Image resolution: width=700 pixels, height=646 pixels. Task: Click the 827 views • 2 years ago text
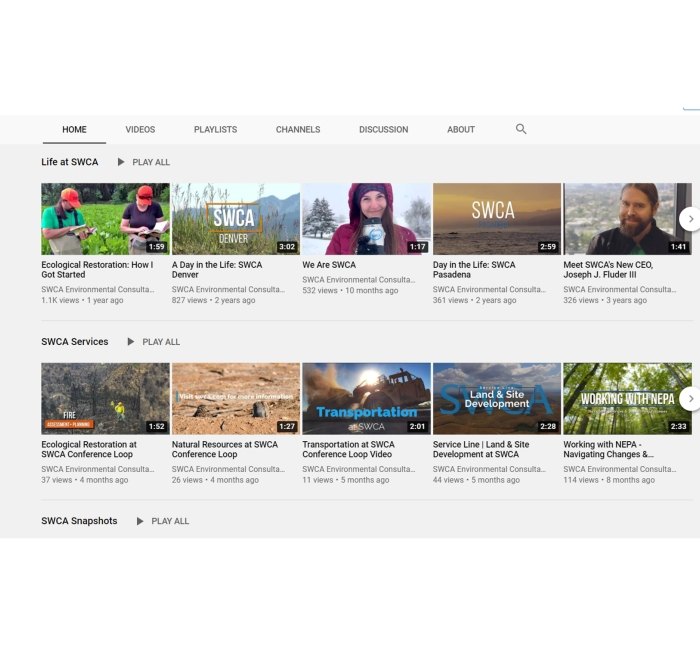coord(213,300)
